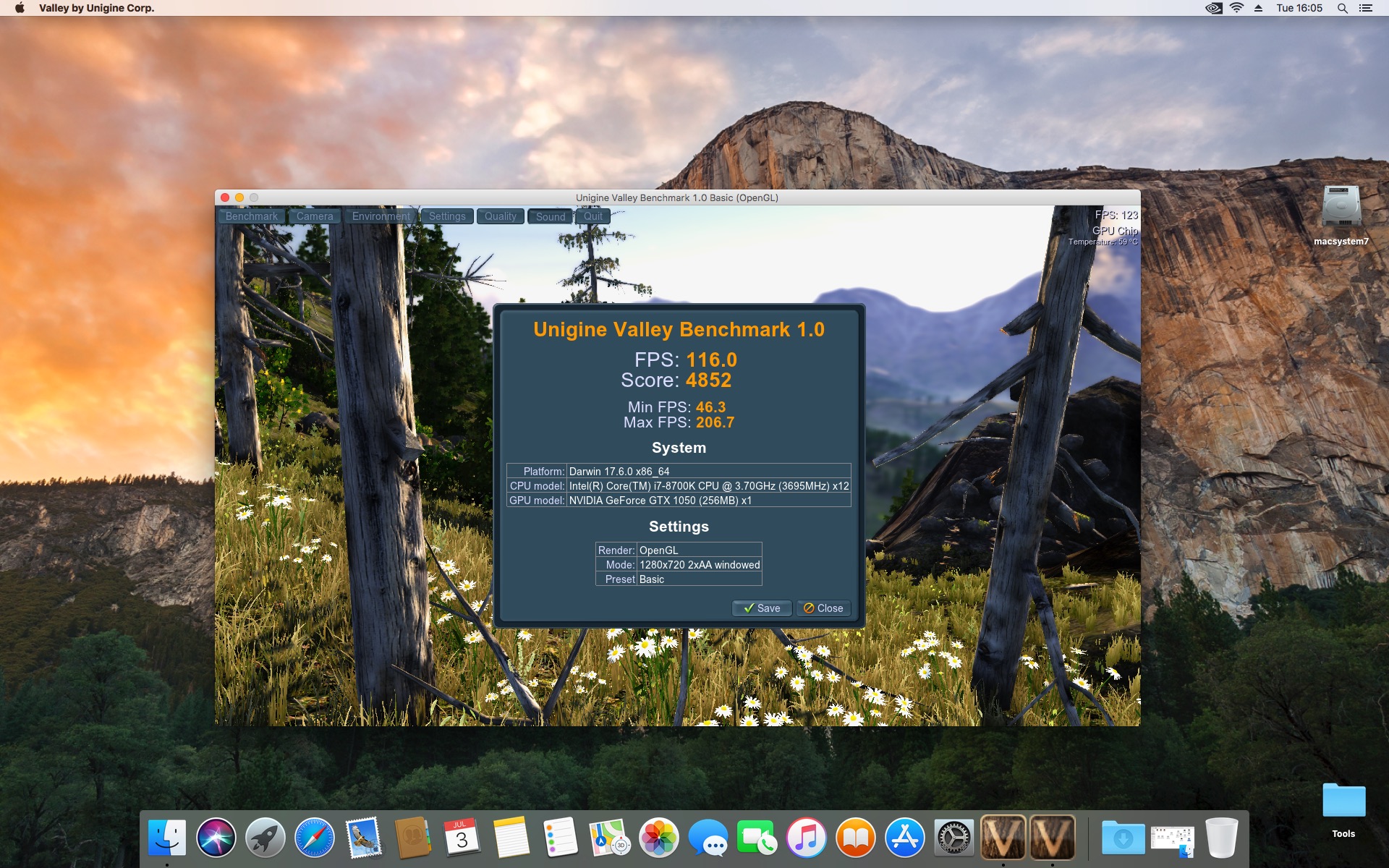Open the macsystem7 drive icon
The width and height of the screenshot is (1389, 868).
pyautogui.click(x=1341, y=208)
